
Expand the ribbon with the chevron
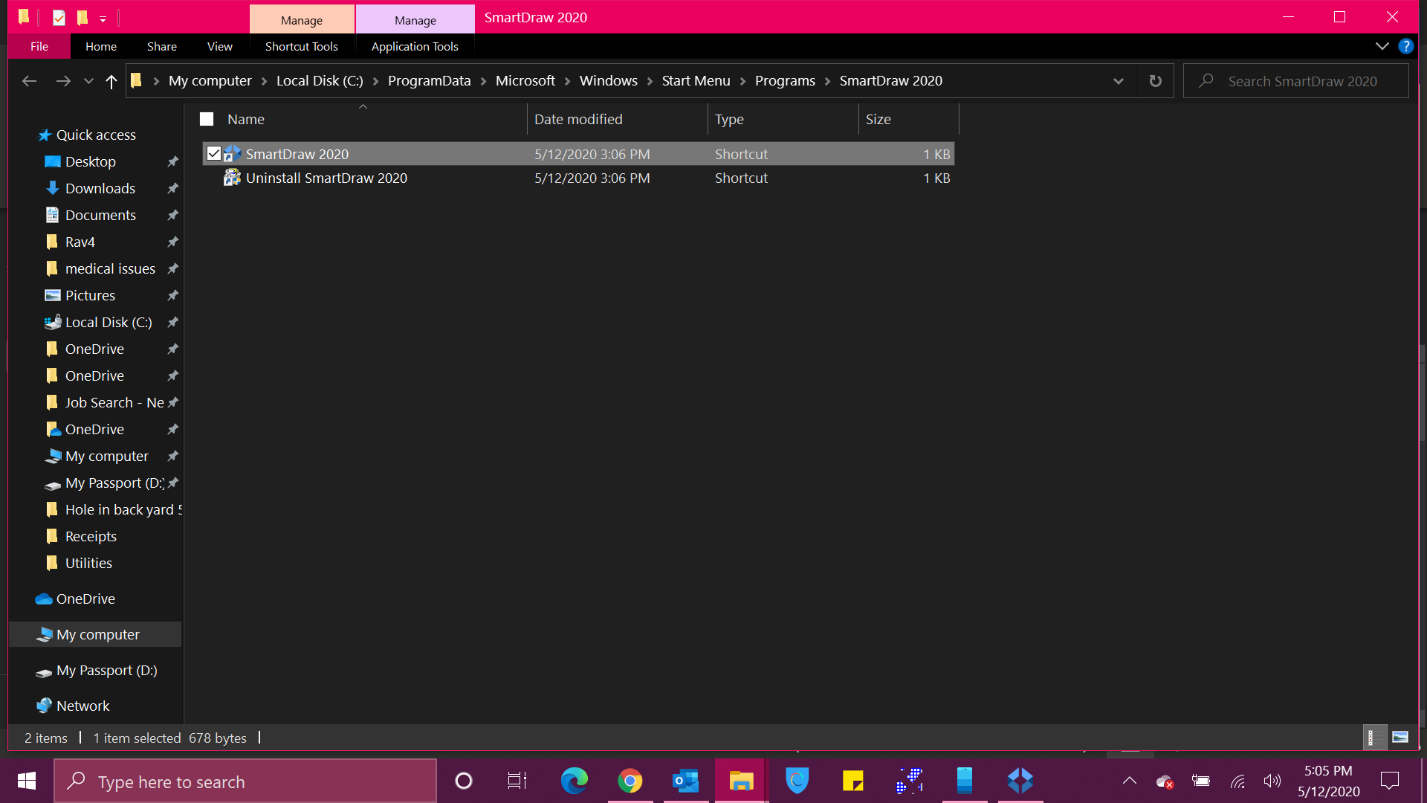[1382, 46]
